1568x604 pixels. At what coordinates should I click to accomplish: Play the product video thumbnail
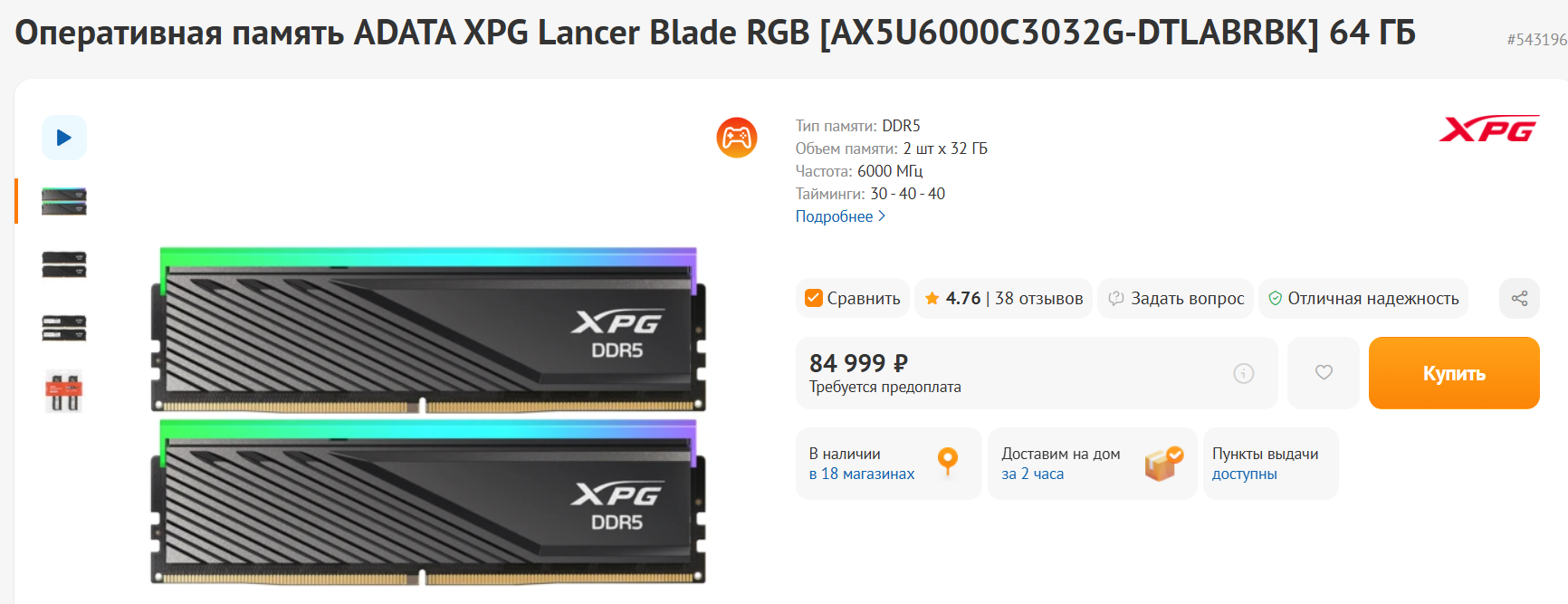(x=64, y=138)
